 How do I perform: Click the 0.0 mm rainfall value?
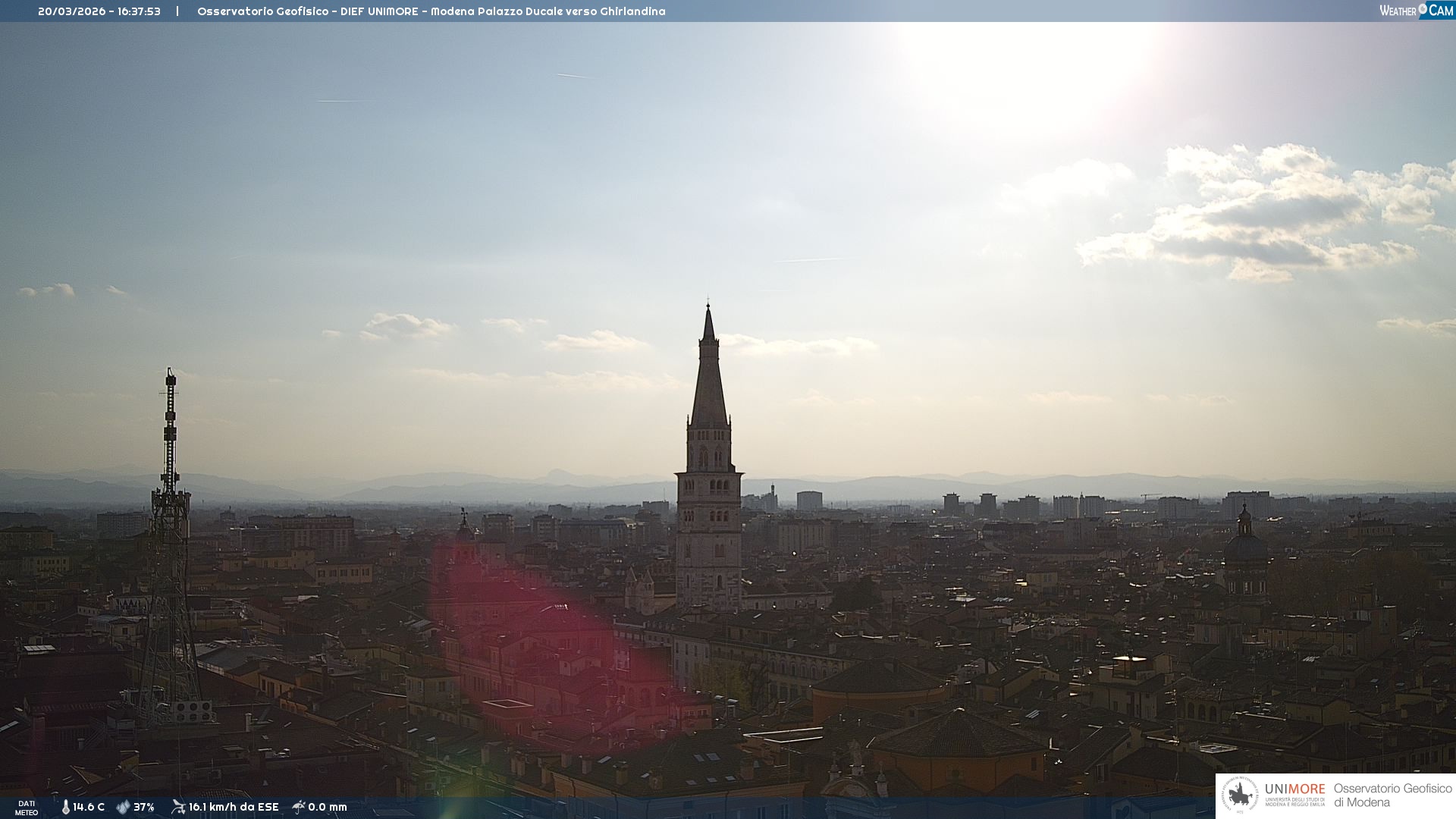328,808
